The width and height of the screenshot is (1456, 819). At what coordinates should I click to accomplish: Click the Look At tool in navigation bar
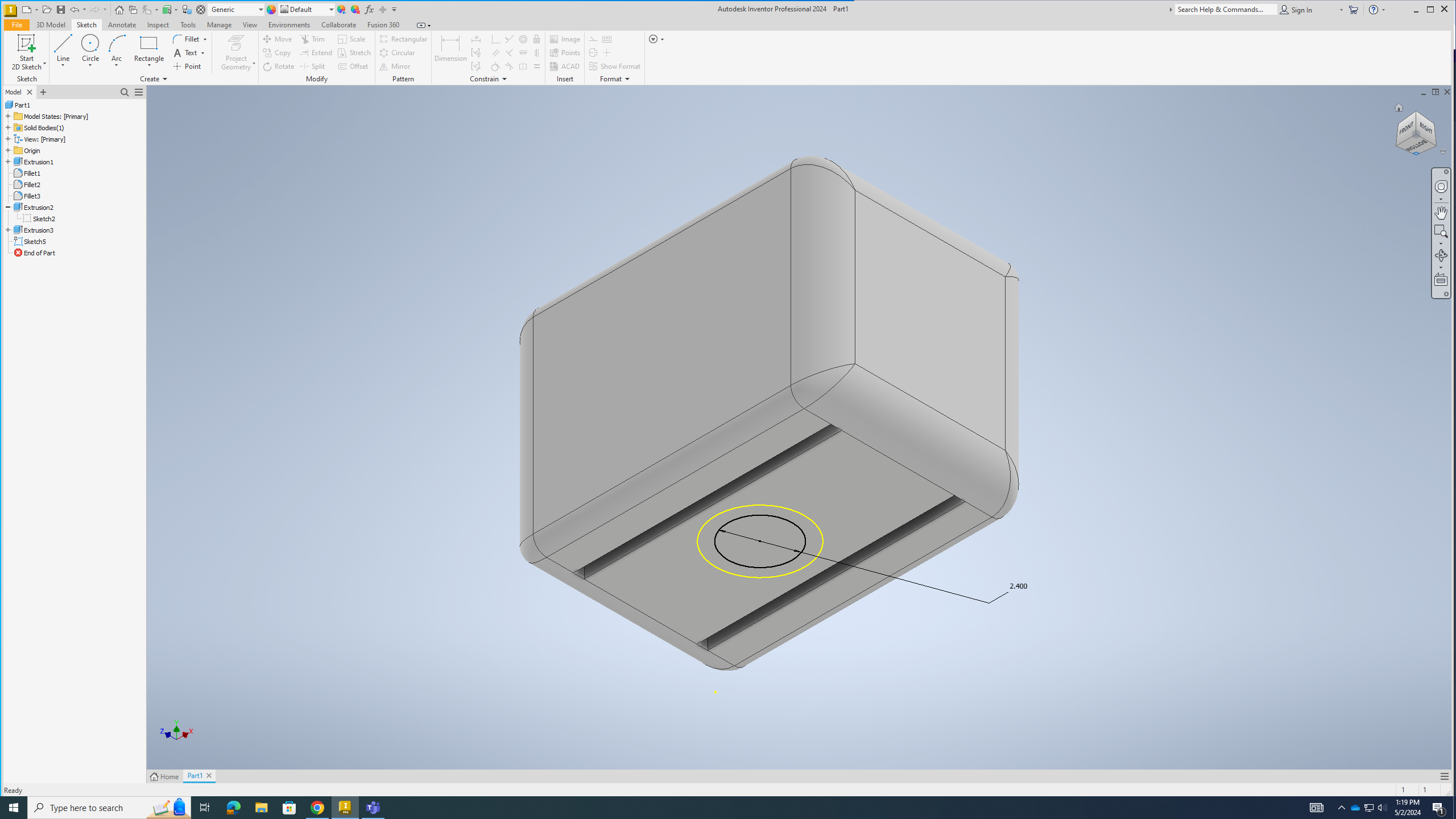pyautogui.click(x=1441, y=280)
